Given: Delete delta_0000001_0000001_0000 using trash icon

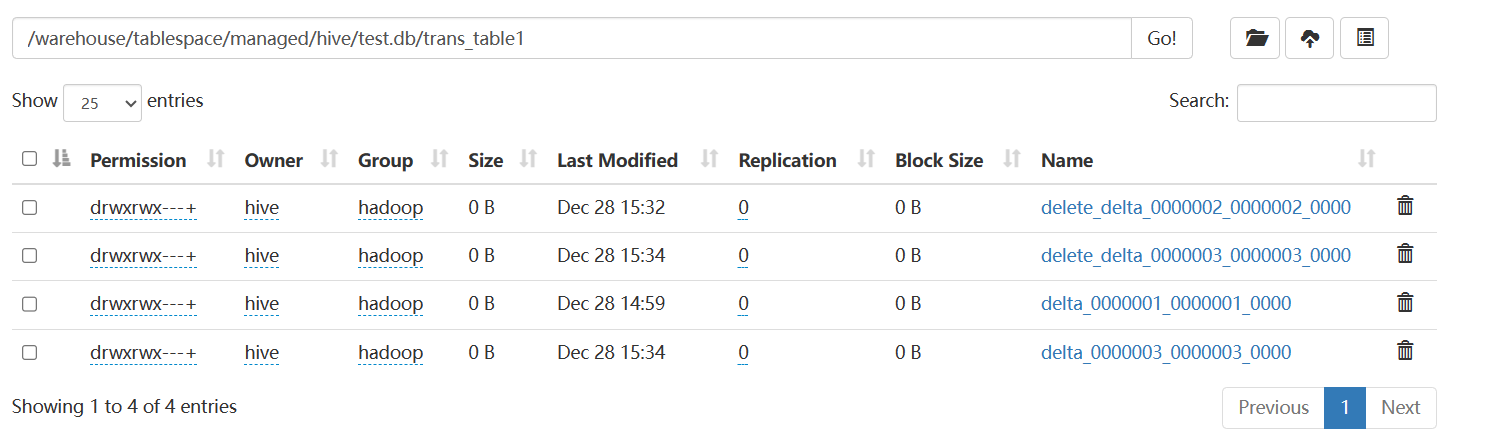Looking at the screenshot, I should point(1405,302).
